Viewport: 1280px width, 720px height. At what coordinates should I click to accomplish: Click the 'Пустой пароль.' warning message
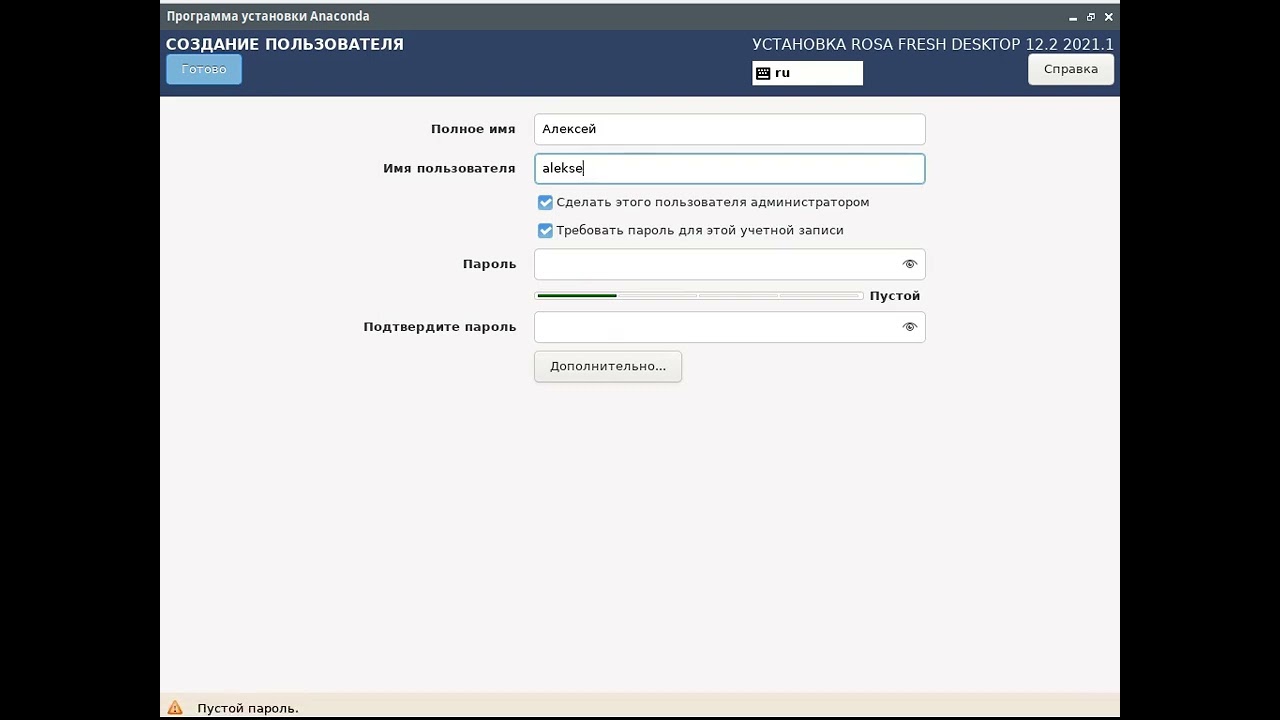[248, 708]
